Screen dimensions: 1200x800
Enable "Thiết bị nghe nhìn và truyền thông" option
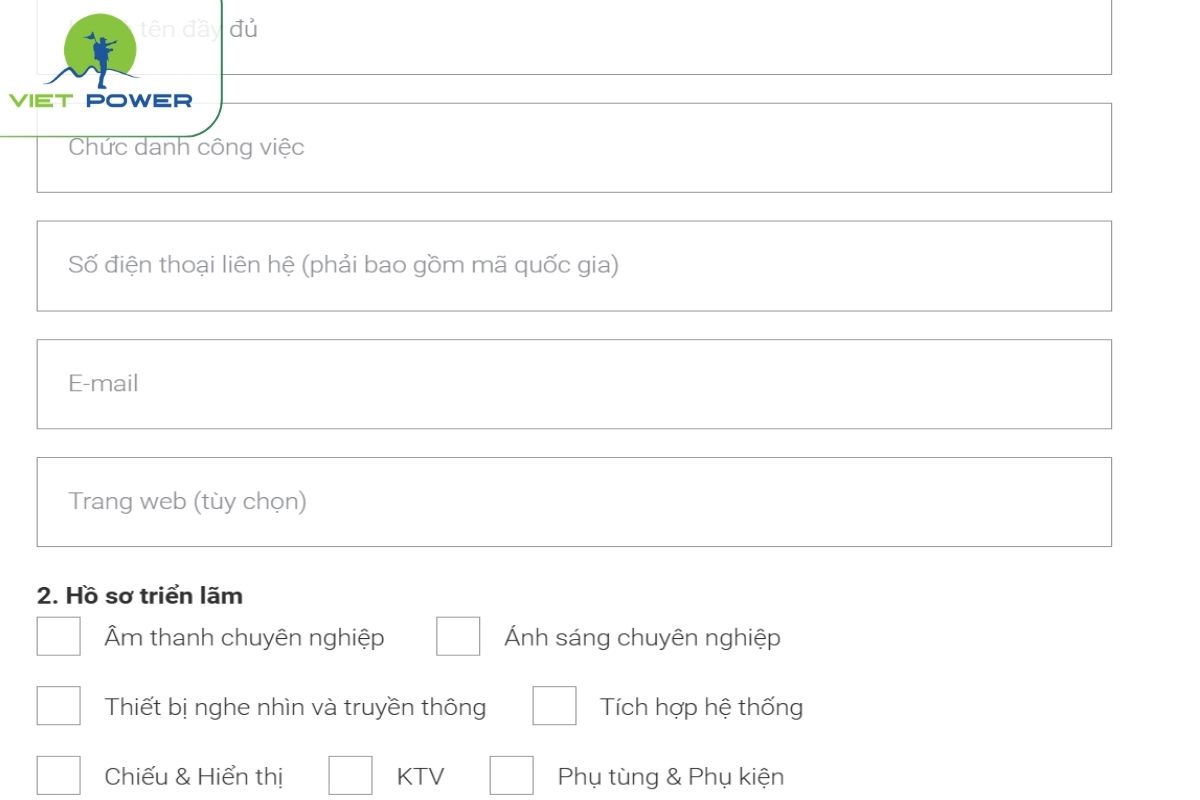point(57,707)
